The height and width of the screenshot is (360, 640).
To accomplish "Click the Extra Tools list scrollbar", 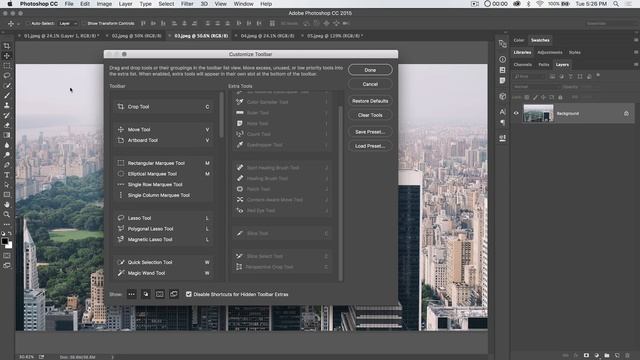I will [340, 193].
